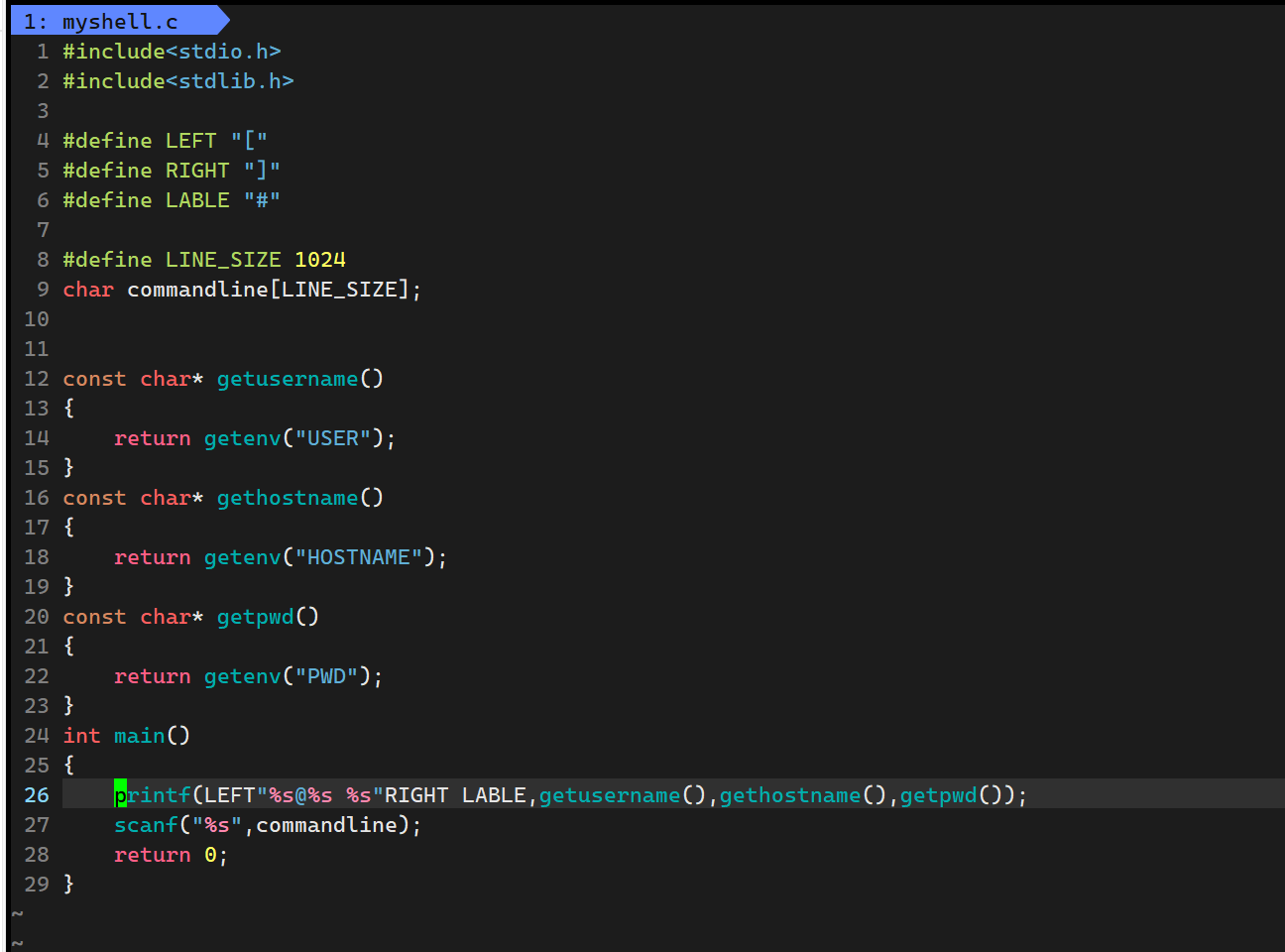Click the int main() line
This screenshot has width=1285, height=952.
tap(126, 736)
